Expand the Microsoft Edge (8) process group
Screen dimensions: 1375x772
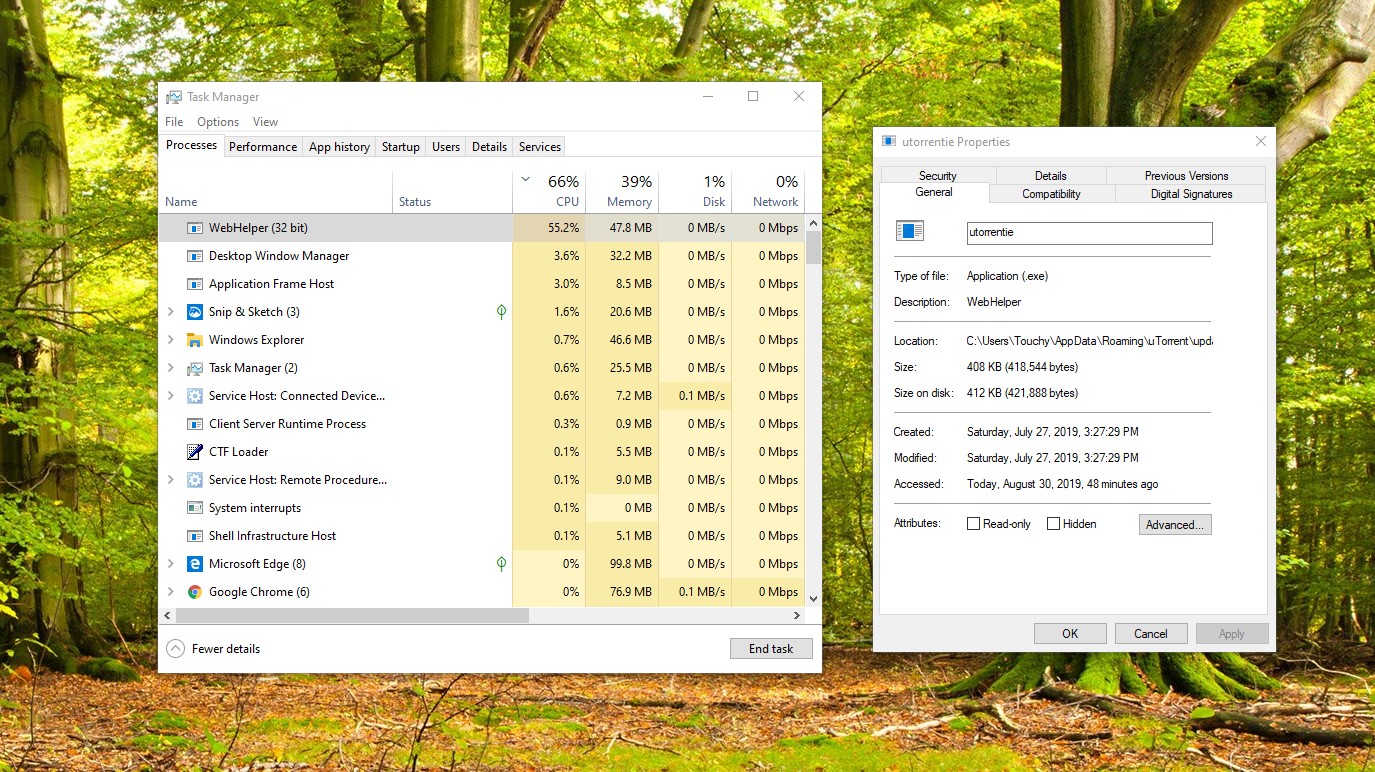tap(171, 564)
